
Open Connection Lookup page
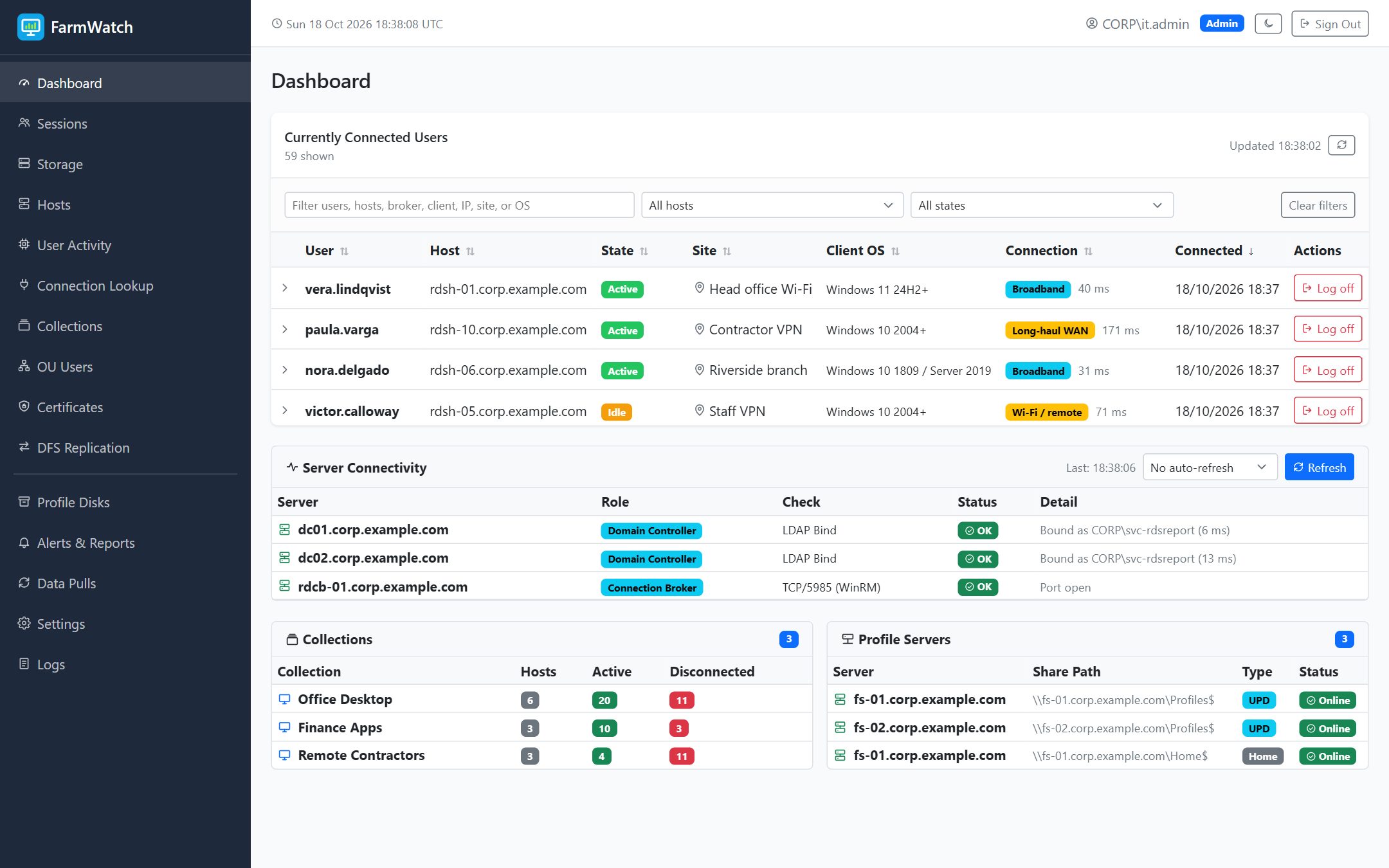(125, 285)
